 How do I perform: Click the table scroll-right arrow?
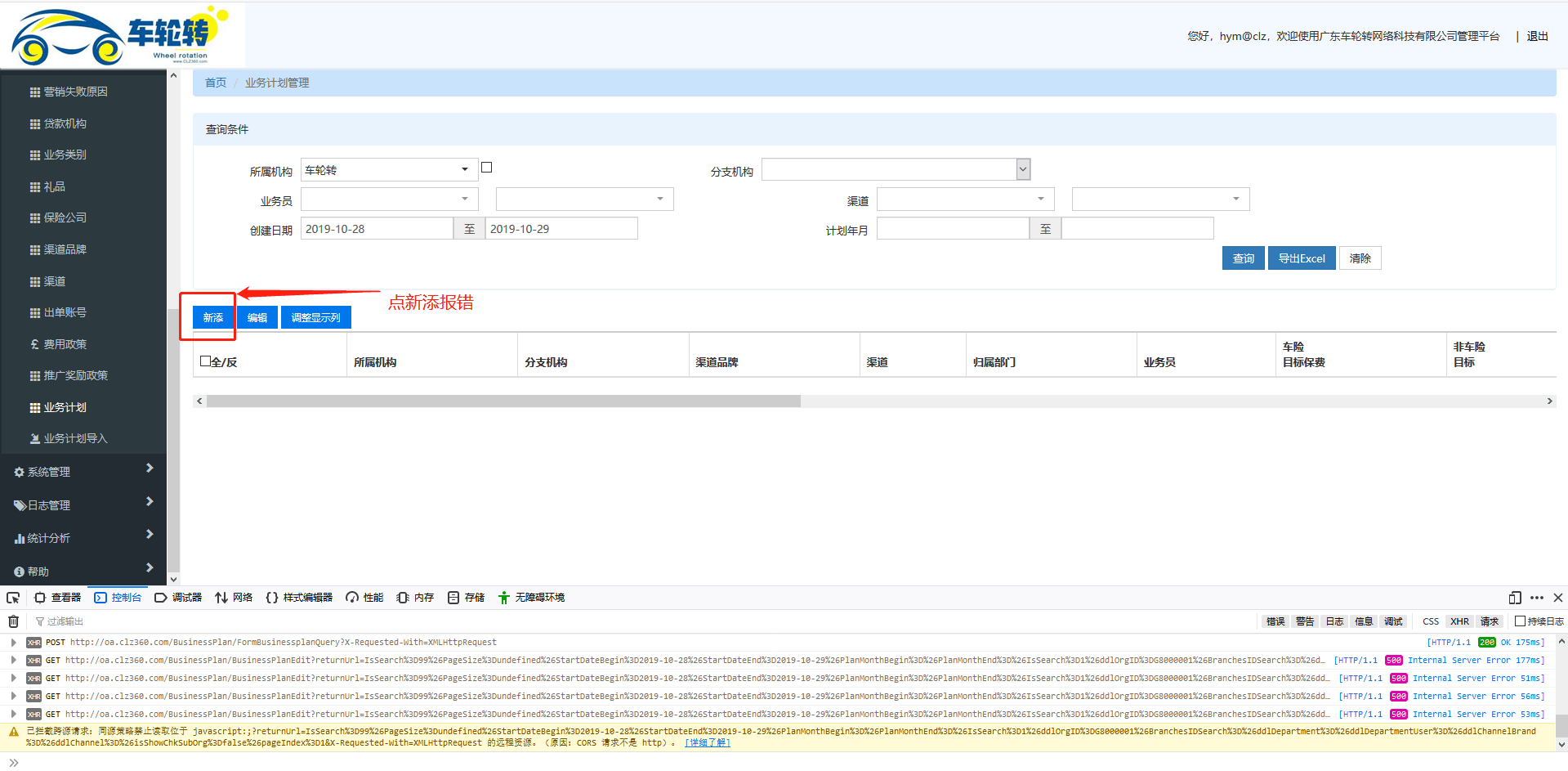coord(1549,401)
